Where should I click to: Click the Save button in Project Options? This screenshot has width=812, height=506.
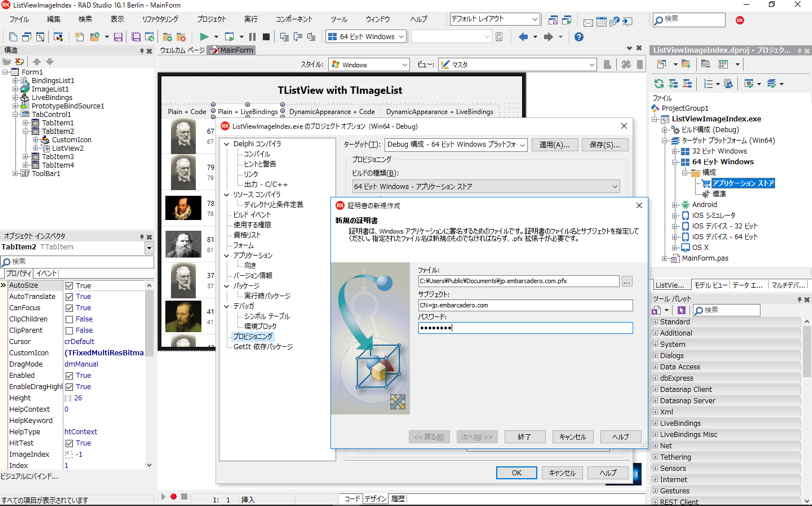tap(605, 145)
